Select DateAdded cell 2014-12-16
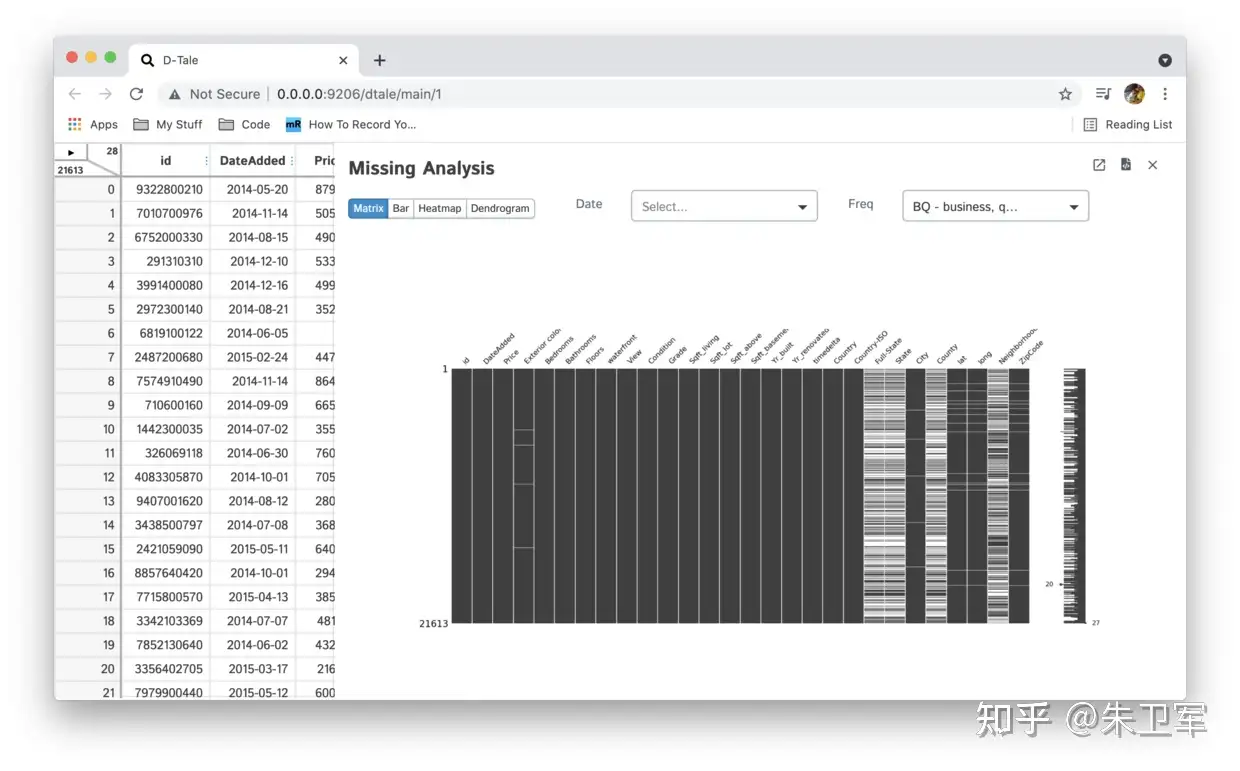 (254, 285)
